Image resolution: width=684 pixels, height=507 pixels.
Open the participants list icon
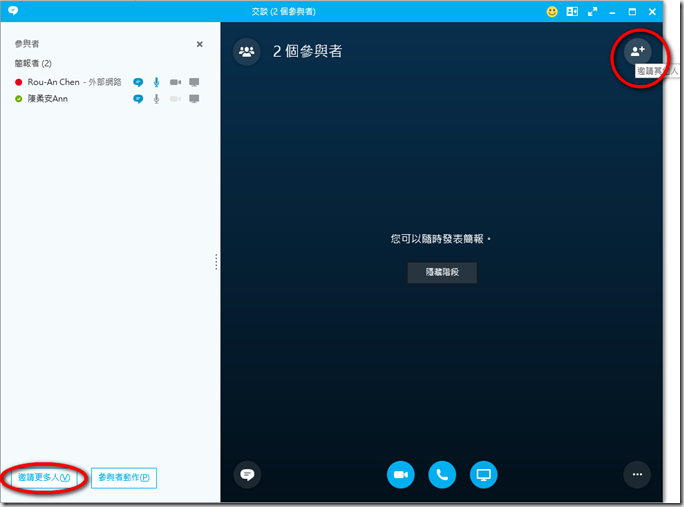pos(246,51)
